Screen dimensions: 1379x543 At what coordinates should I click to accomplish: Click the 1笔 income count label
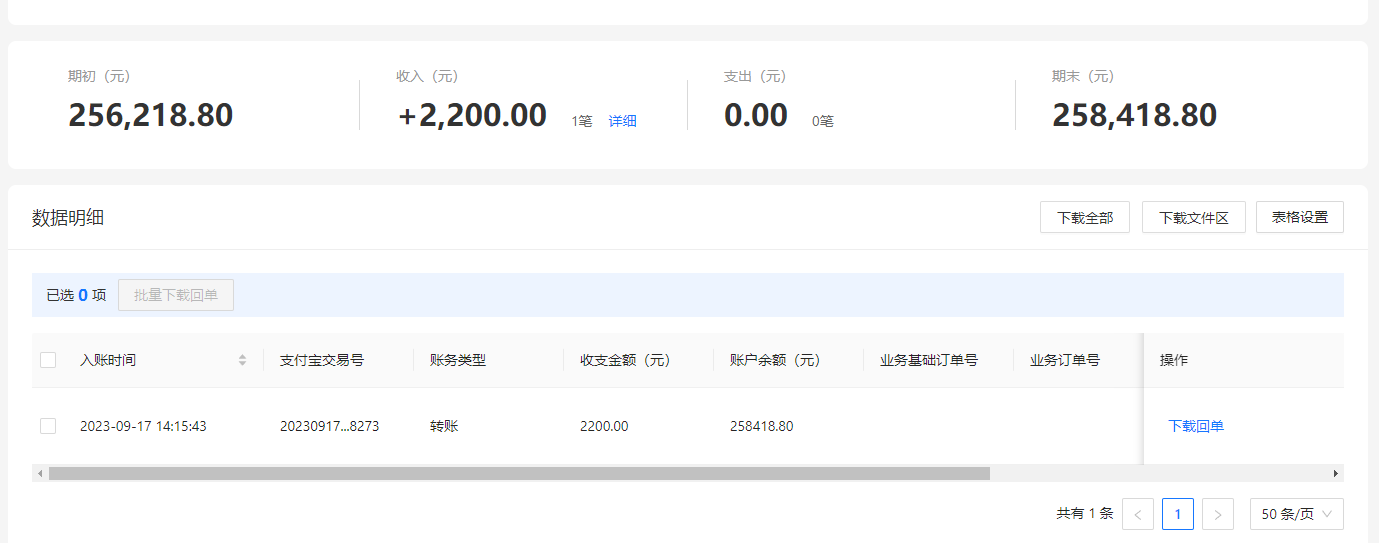(582, 121)
